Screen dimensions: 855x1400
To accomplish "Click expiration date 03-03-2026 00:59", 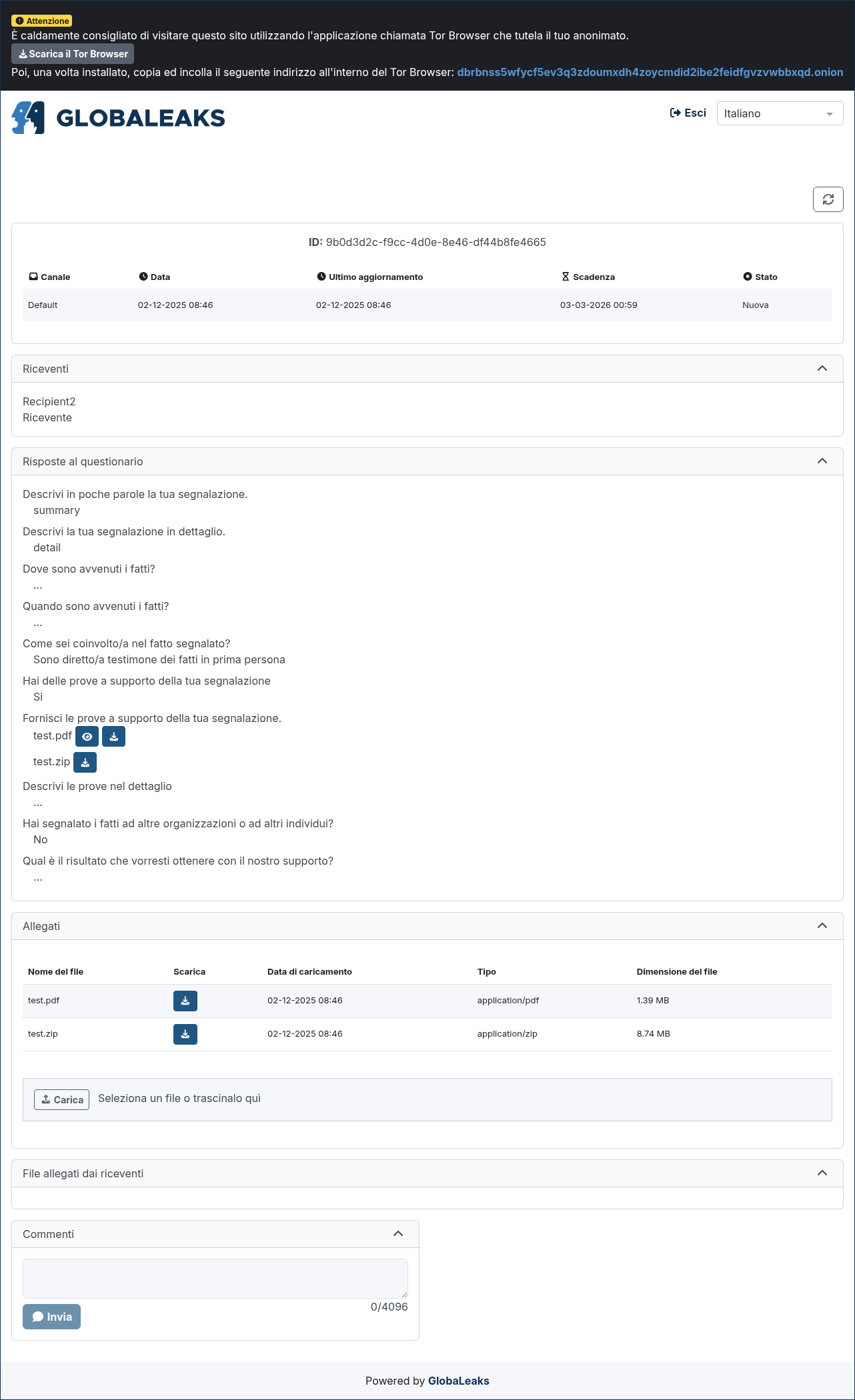I will pos(599,305).
